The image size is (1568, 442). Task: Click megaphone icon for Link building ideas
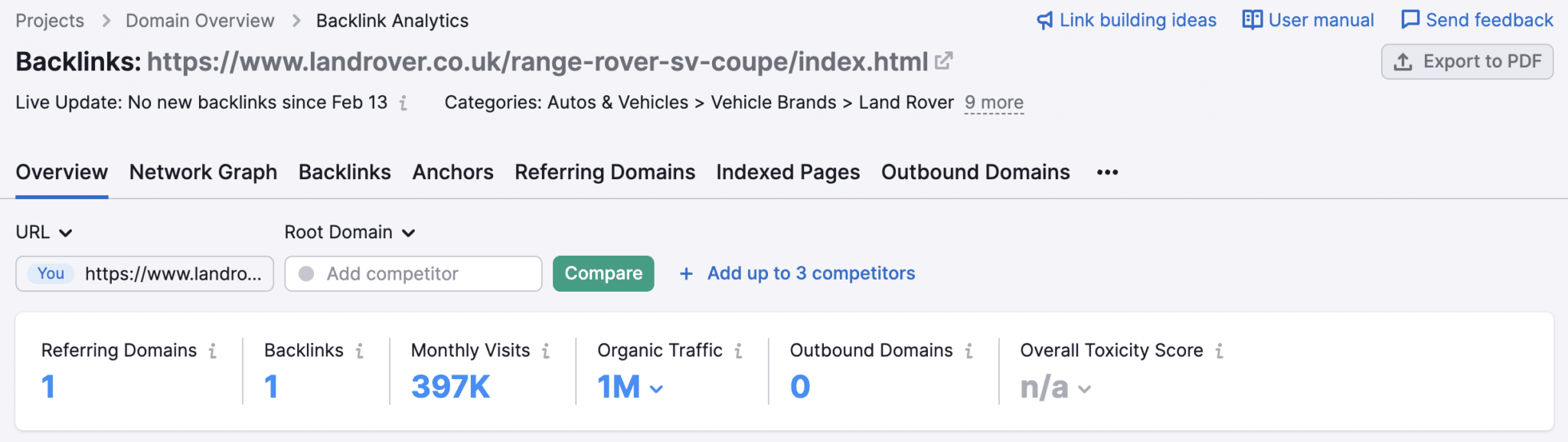(1045, 21)
